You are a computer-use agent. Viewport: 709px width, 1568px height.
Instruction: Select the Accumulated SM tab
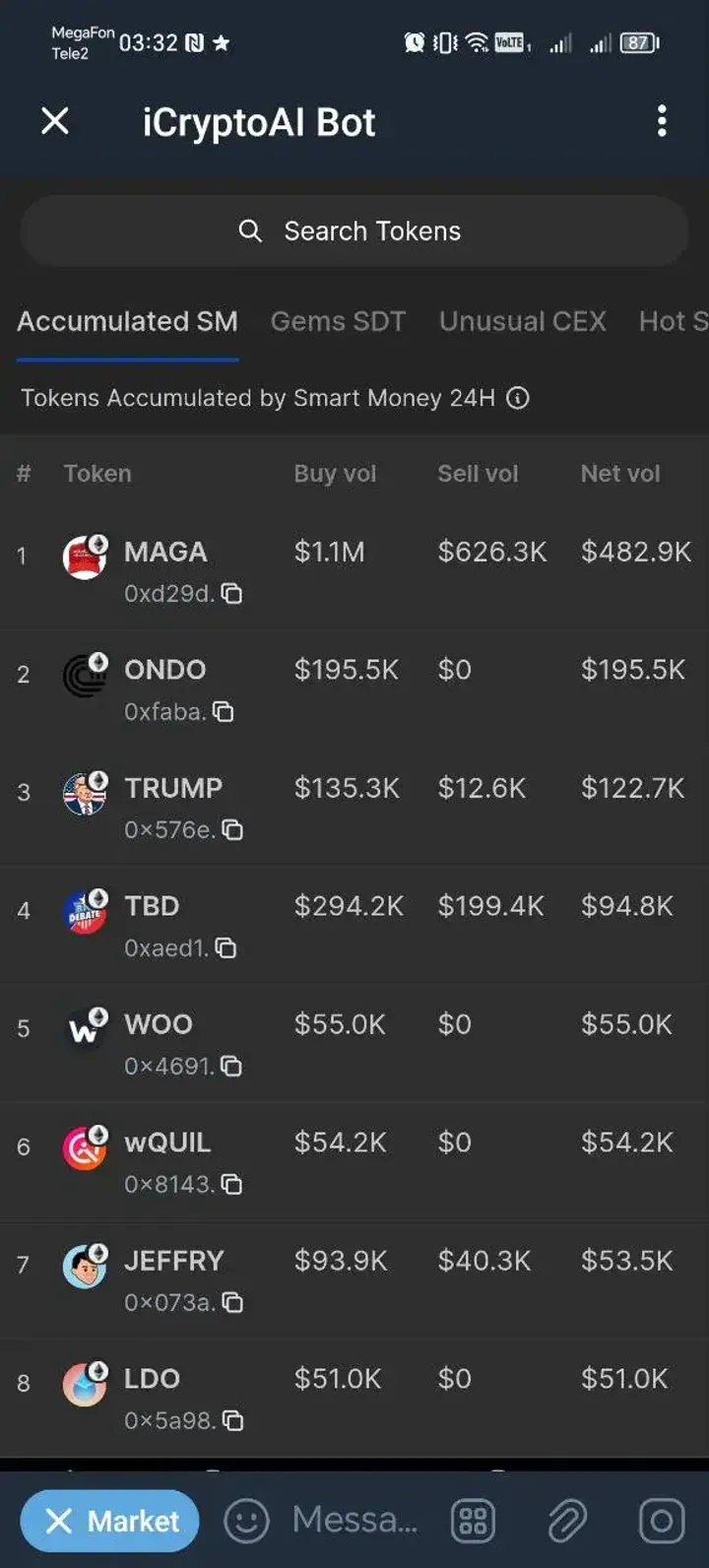point(127,321)
